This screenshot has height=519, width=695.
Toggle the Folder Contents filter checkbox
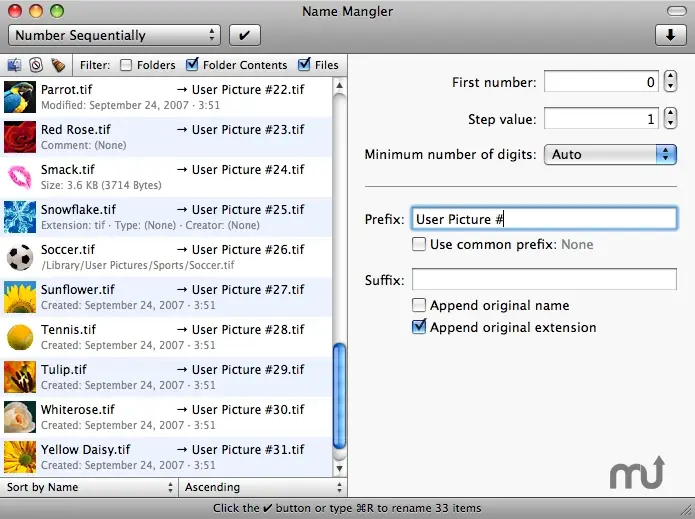pos(192,65)
